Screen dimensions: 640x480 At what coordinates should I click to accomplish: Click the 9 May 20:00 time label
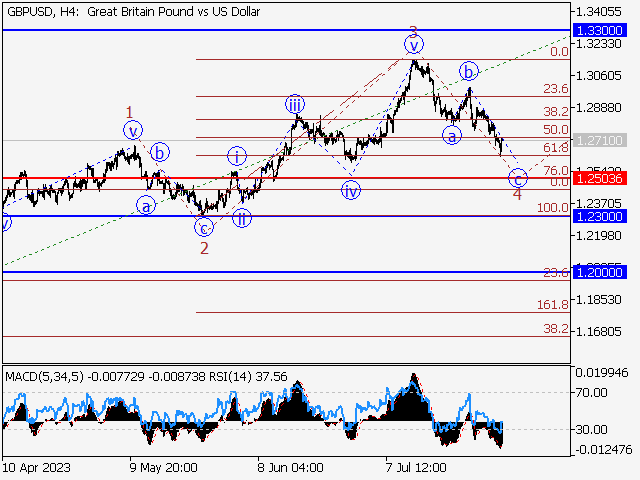pos(164,467)
